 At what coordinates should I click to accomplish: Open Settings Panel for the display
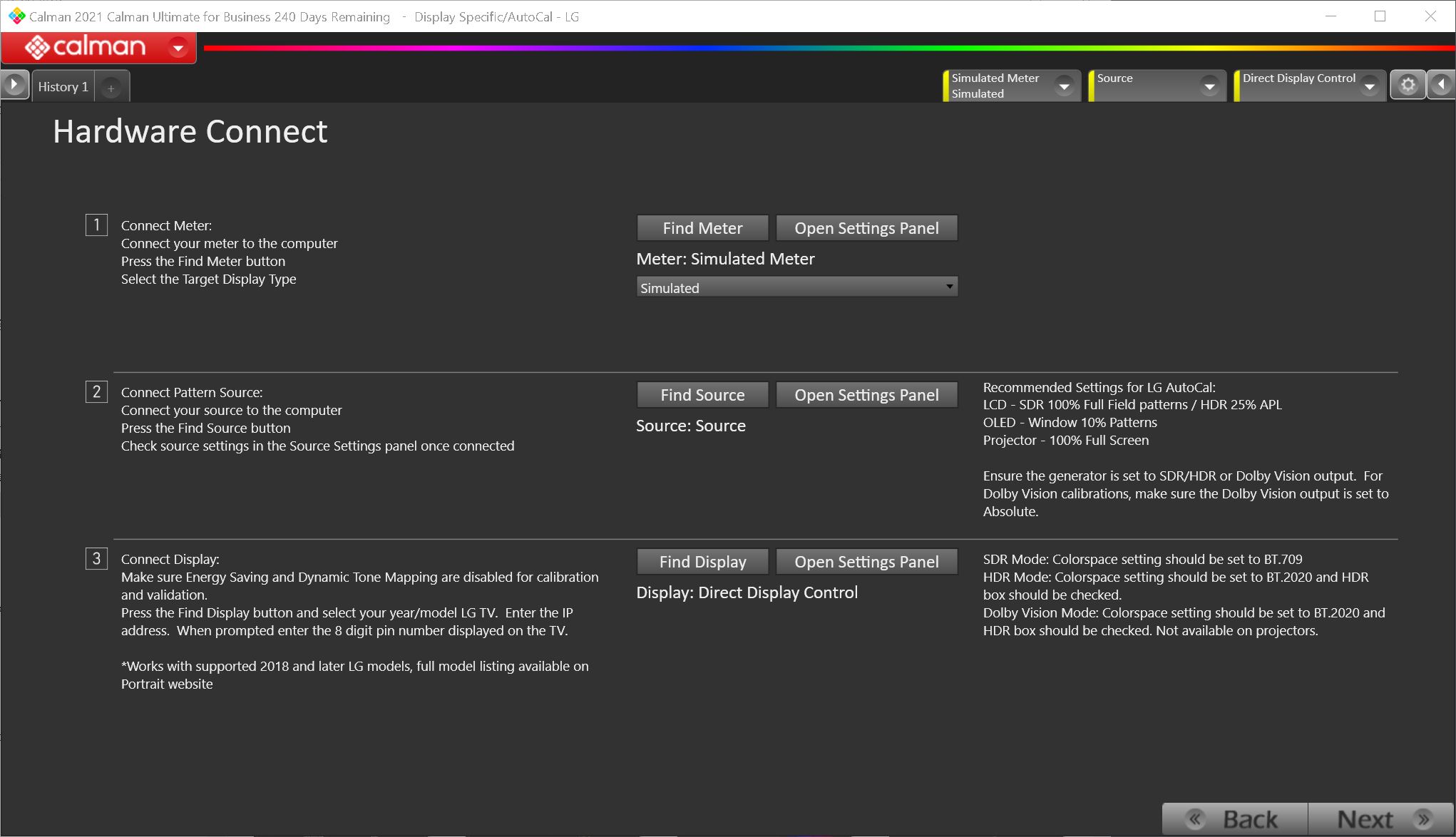coord(866,562)
